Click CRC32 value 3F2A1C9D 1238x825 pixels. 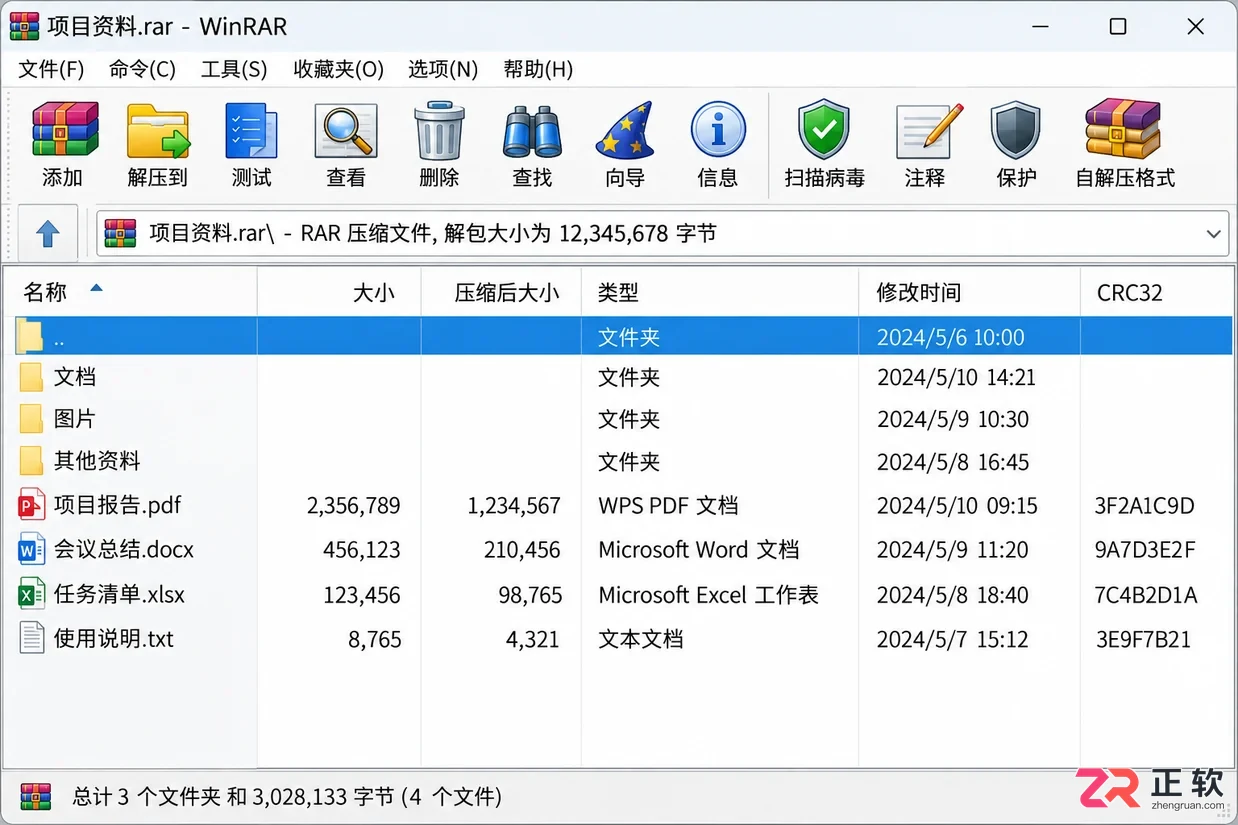click(1144, 506)
